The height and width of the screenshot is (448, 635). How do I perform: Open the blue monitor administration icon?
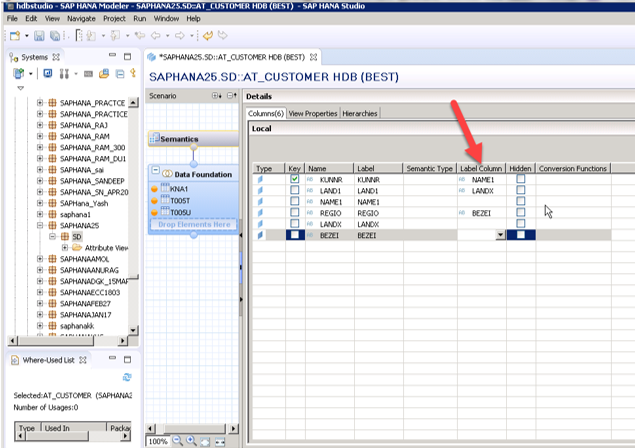tap(48, 73)
